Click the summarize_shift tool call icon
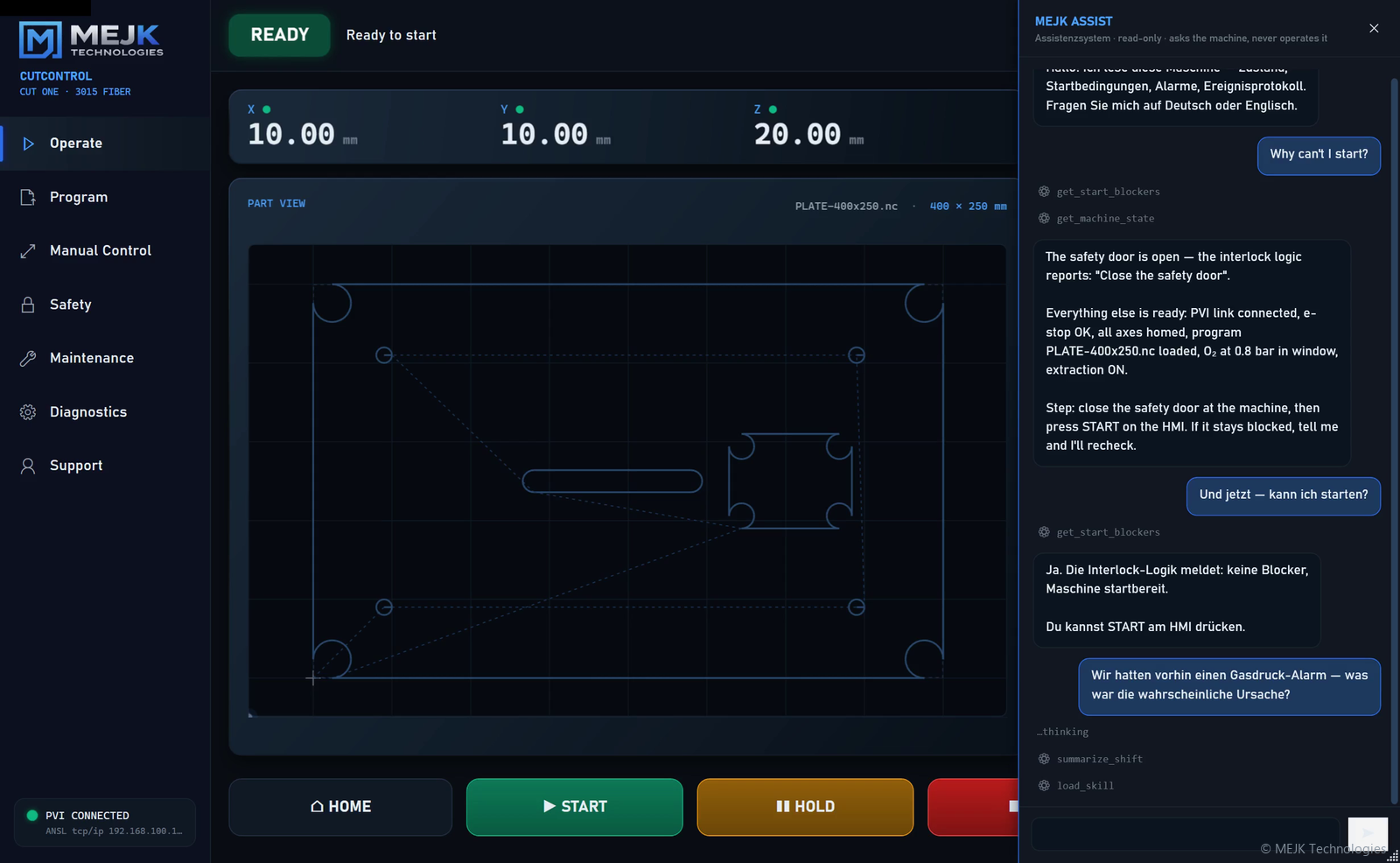 click(1044, 759)
